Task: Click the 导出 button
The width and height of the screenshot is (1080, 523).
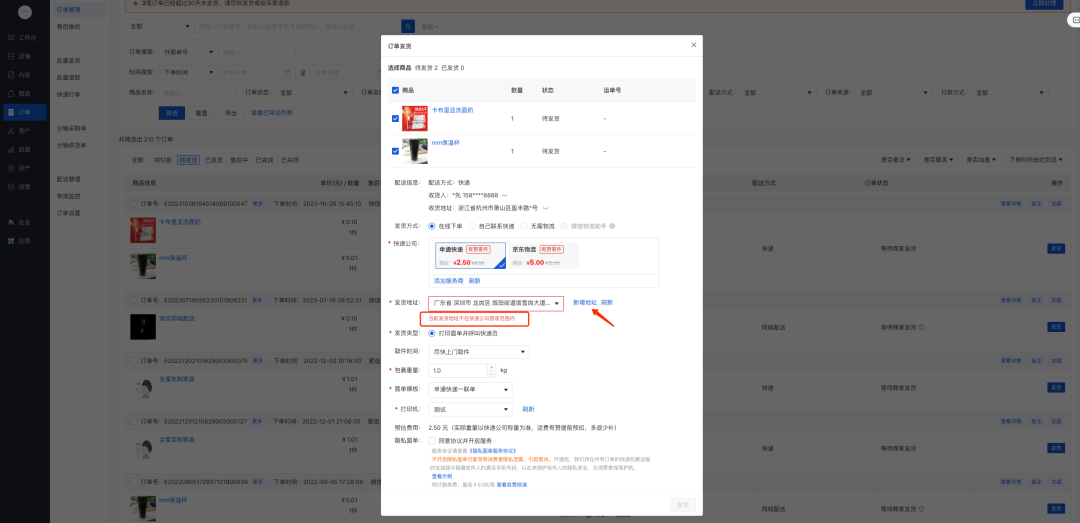Action: 231,113
